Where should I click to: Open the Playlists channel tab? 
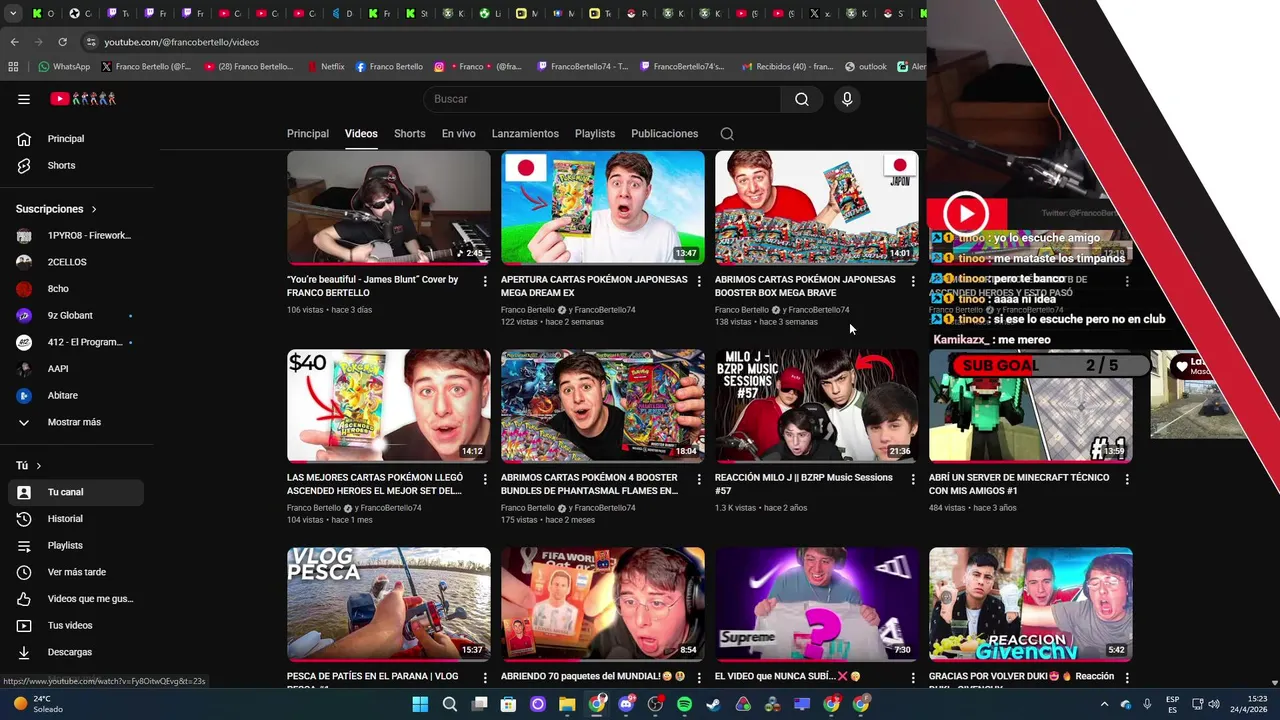point(595,134)
